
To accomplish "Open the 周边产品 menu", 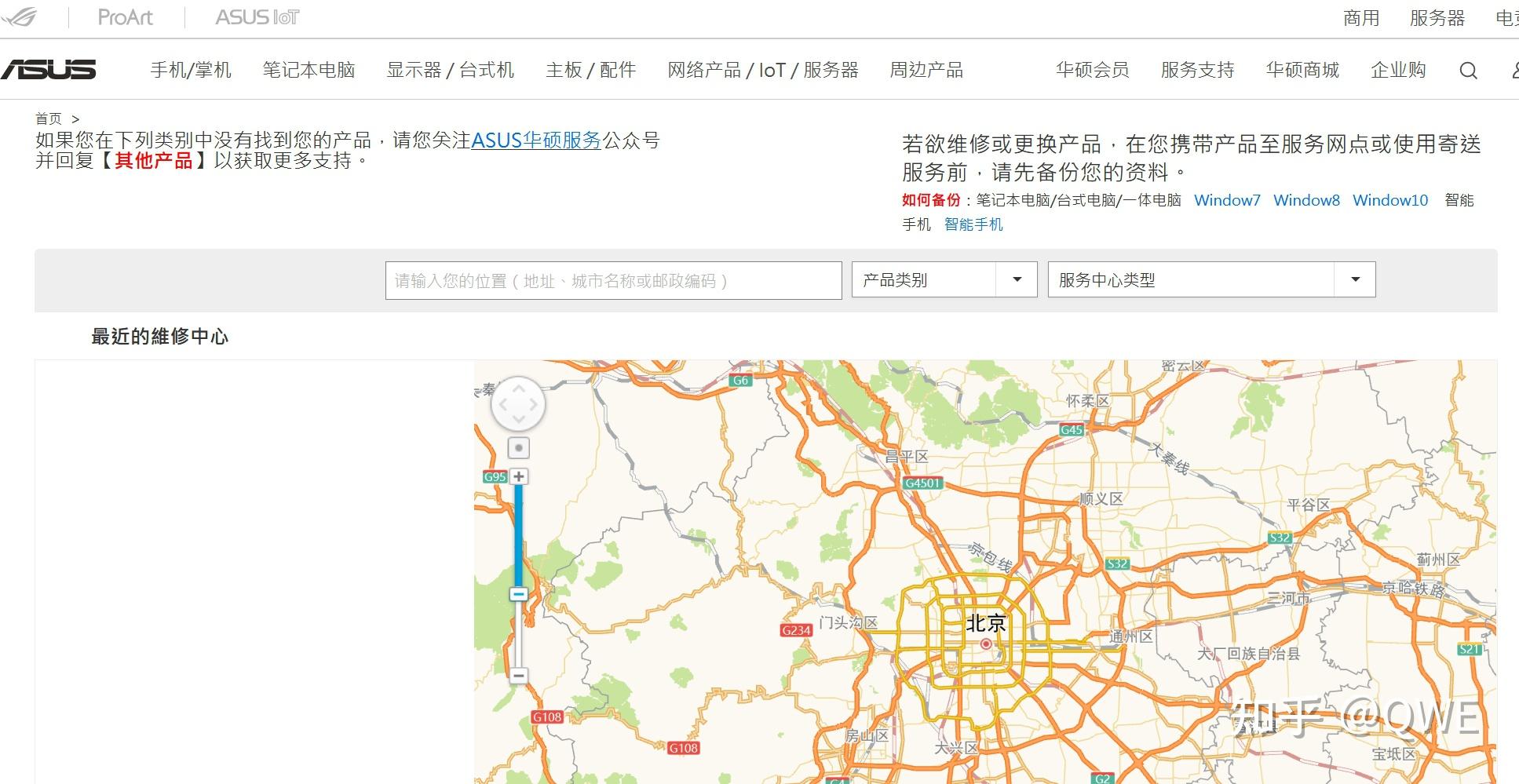I will point(926,70).
